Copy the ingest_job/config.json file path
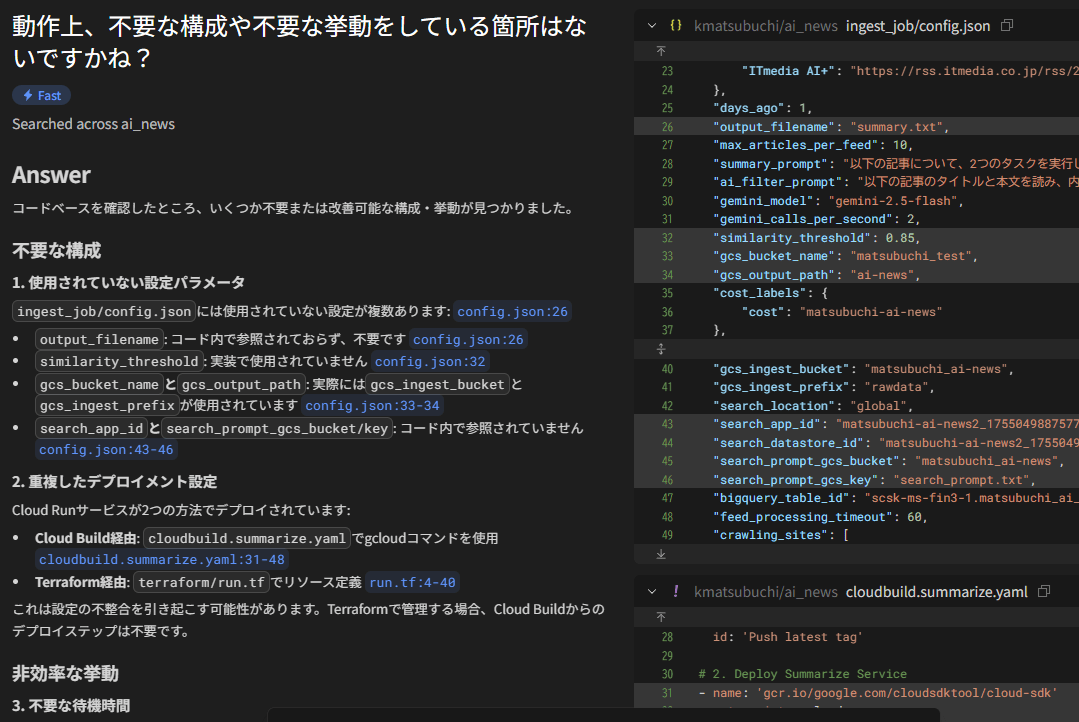The width and height of the screenshot is (1079, 722). (x=1007, y=25)
